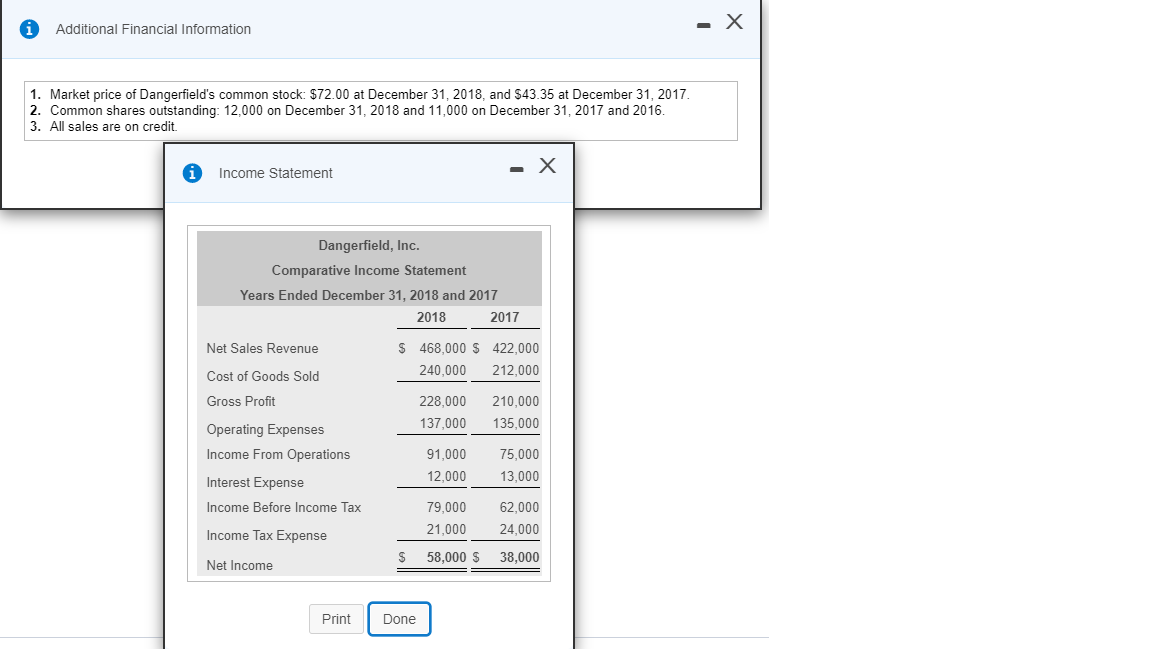This screenshot has height=649, width=1152.
Task: Click the Print button
Action: click(336, 619)
